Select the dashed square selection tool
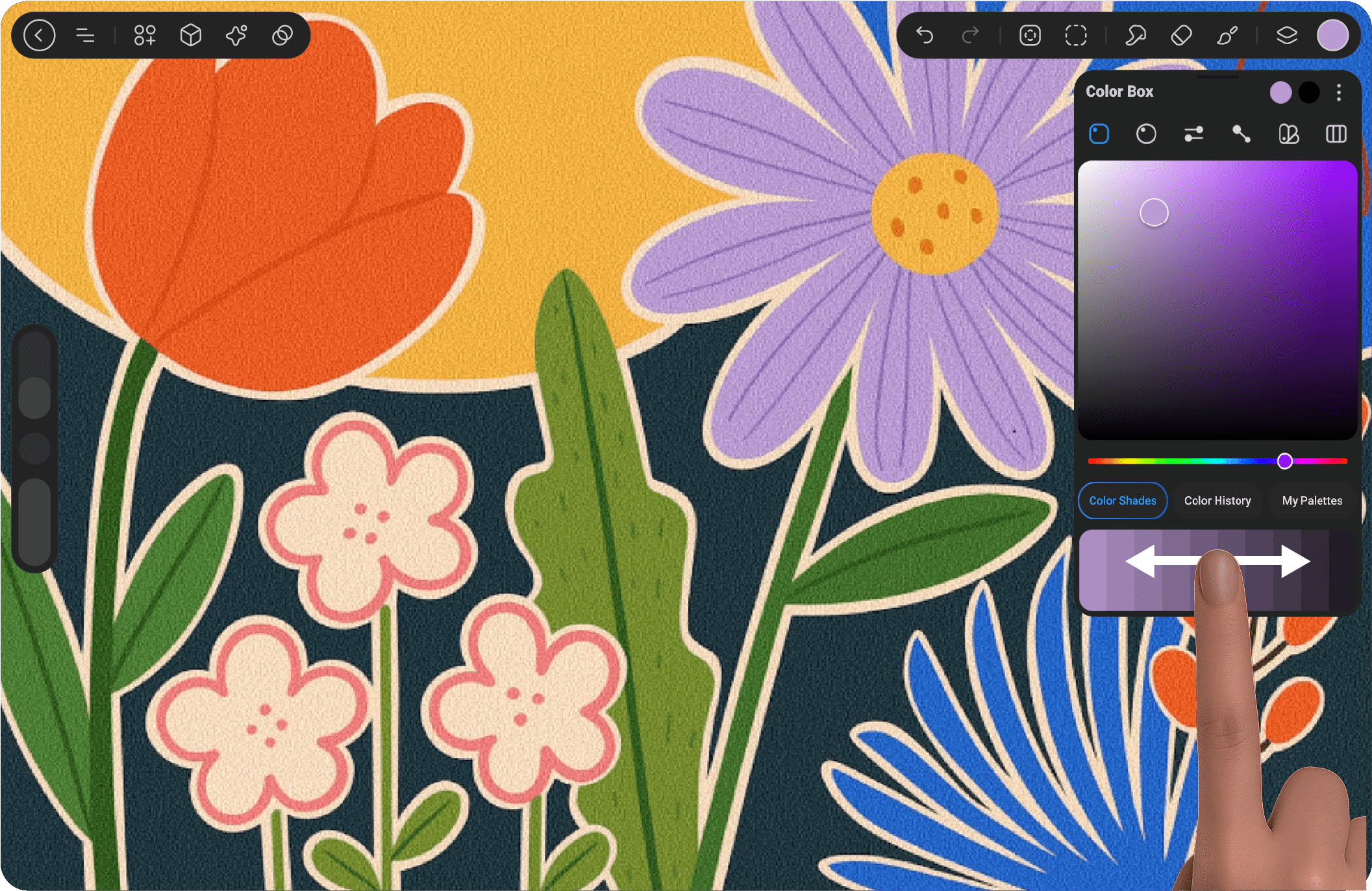 [1076, 35]
